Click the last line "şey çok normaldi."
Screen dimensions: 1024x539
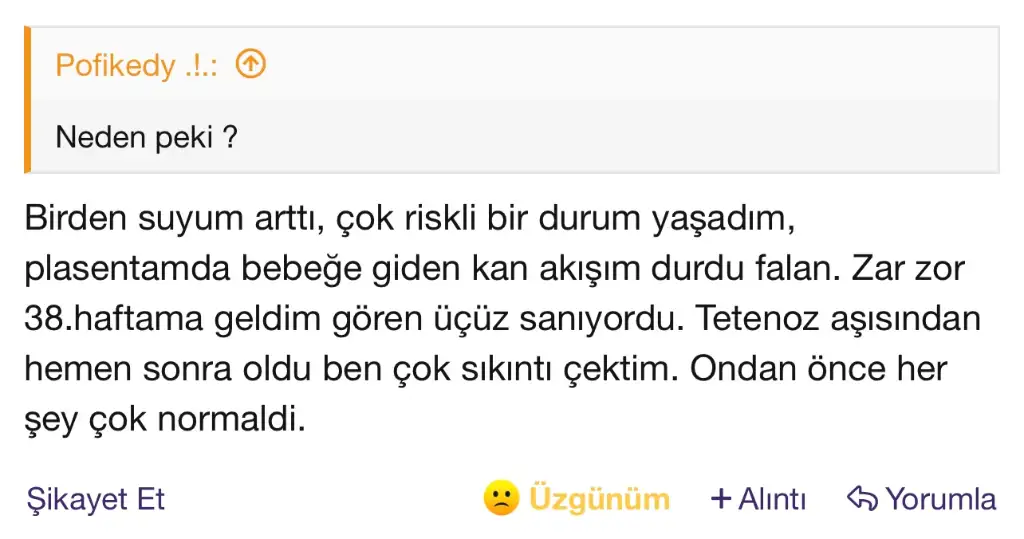163,419
